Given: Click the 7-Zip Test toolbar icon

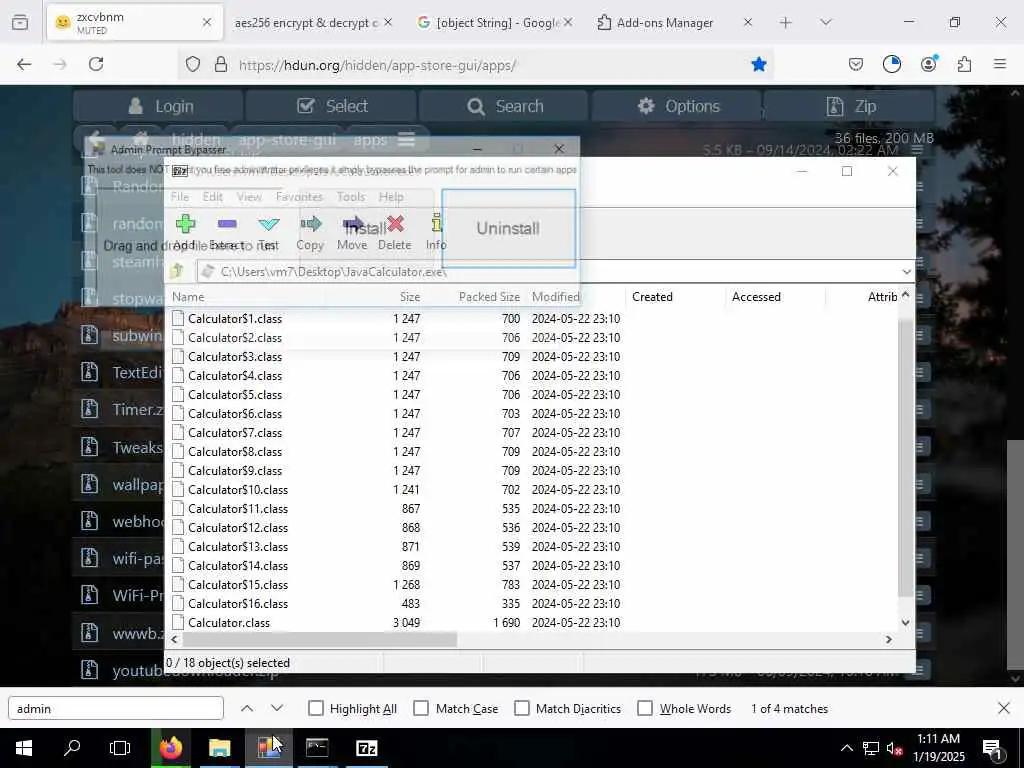Looking at the screenshot, I should pos(268,225).
